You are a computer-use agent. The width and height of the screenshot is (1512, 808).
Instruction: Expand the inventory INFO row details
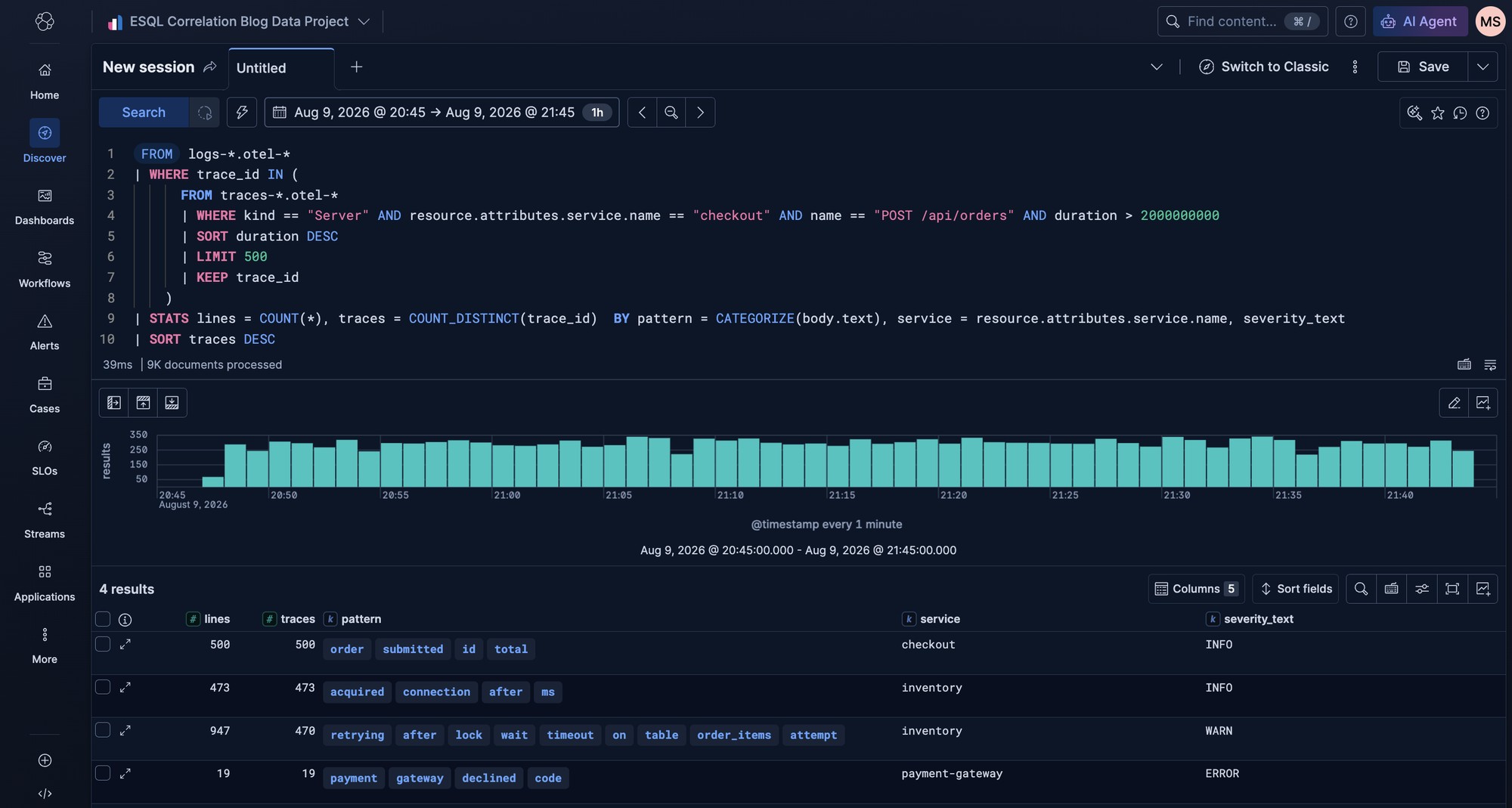pos(125,687)
